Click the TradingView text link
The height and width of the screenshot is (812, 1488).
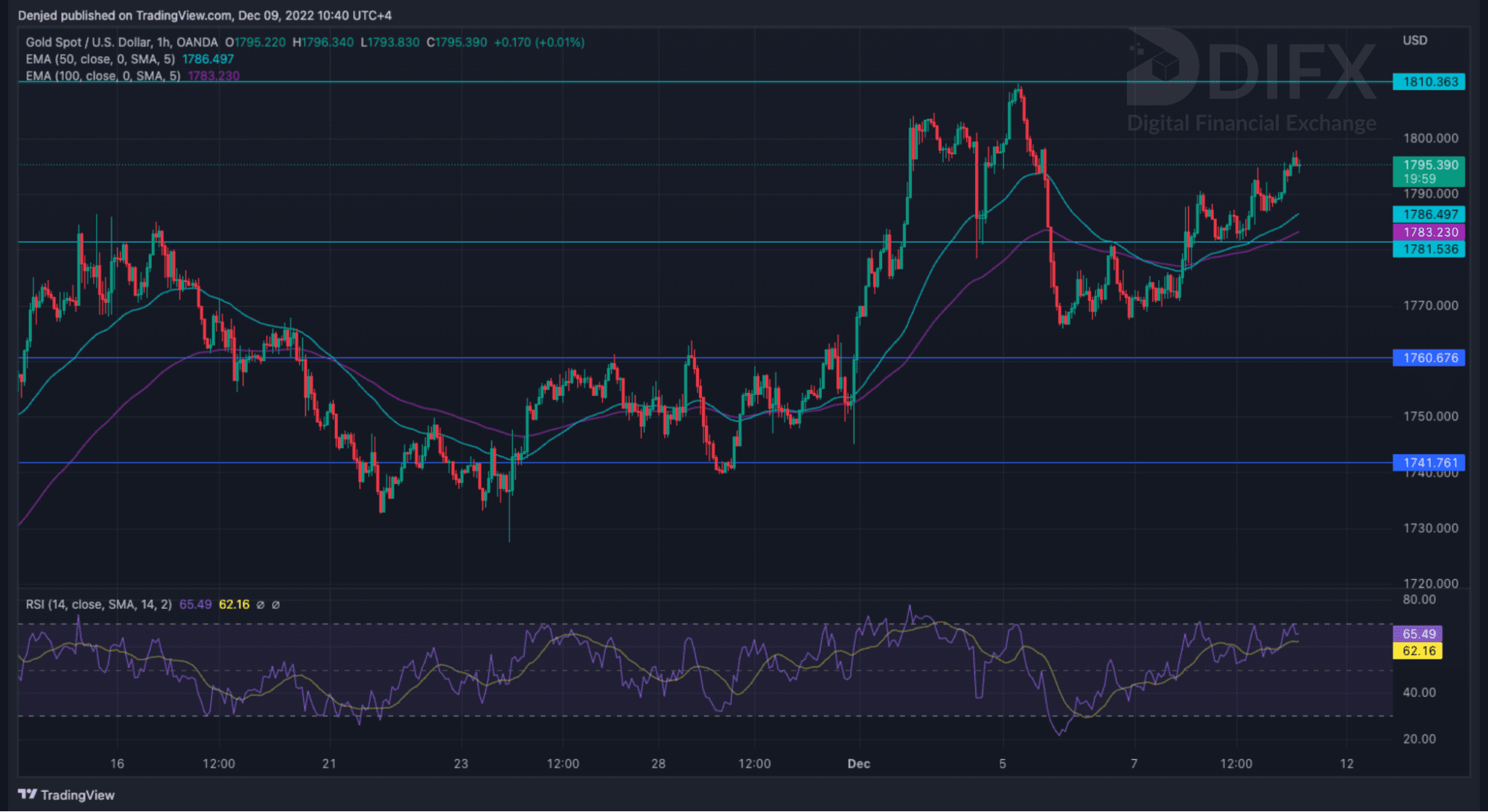[77, 795]
